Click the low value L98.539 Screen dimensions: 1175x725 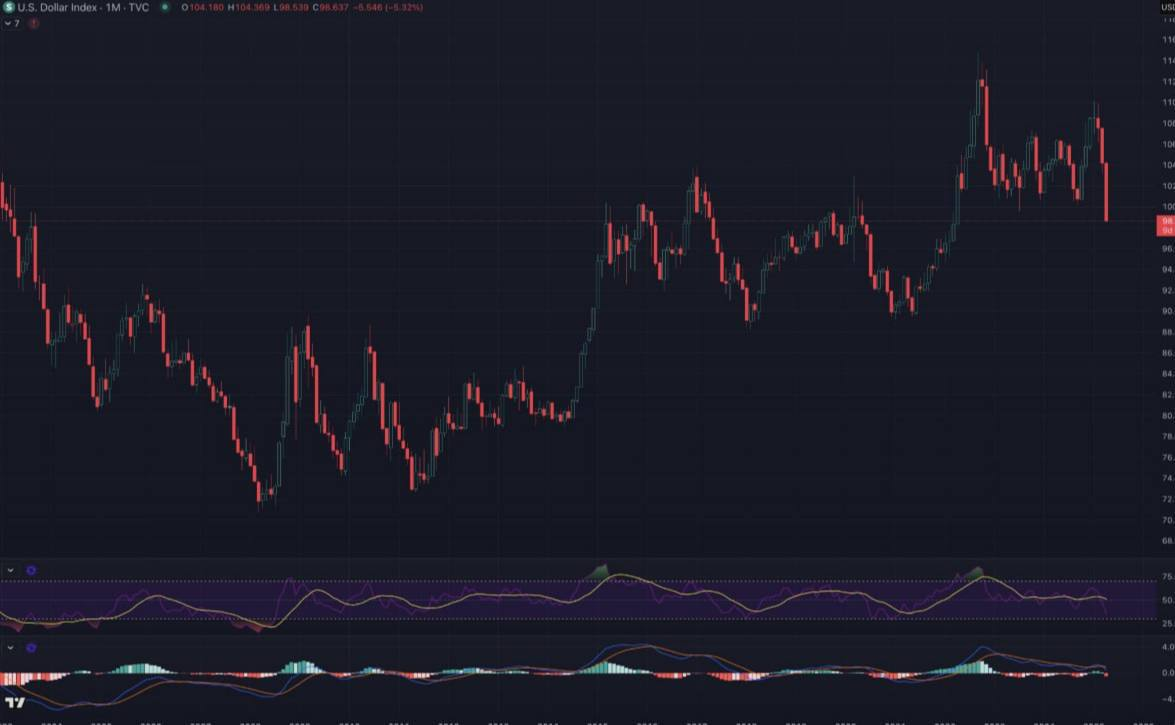[291, 7]
